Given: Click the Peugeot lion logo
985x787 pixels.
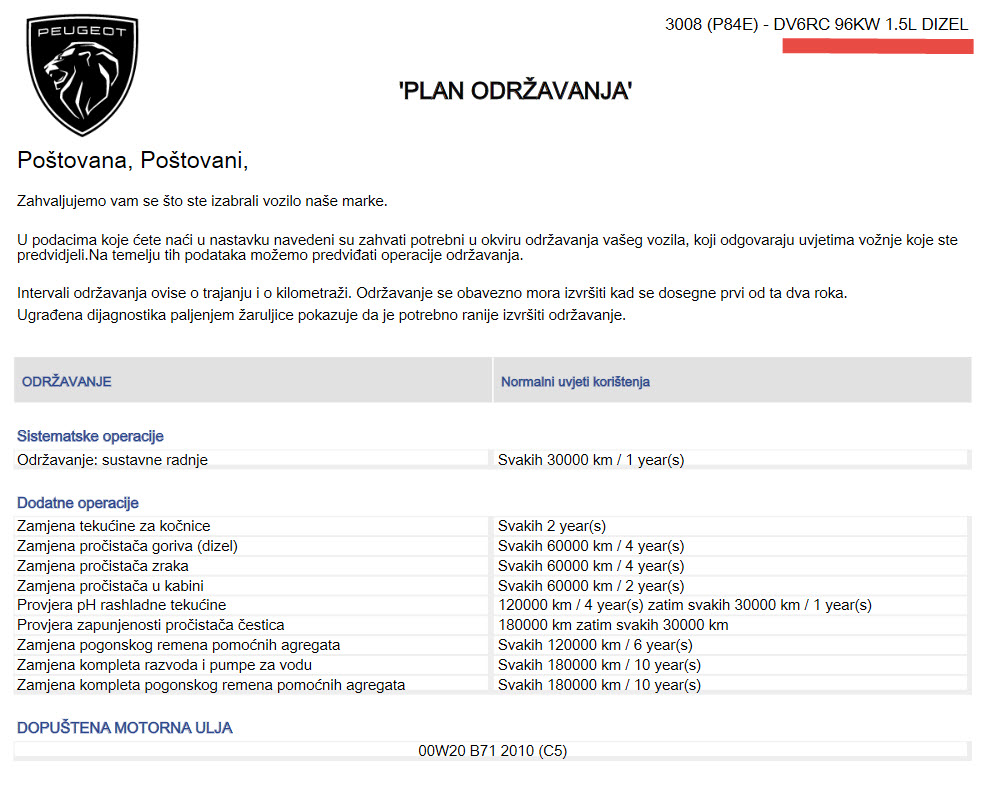Looking at the screenshot, I should [x=82, y=75].
